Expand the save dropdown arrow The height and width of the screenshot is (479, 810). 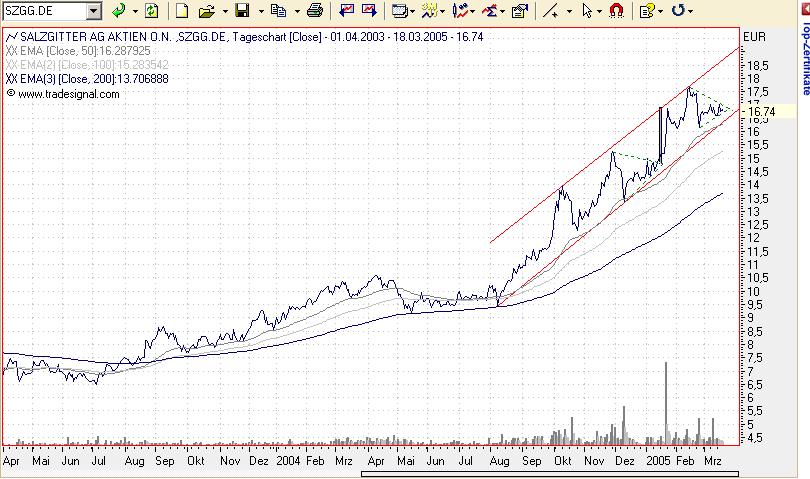coord(261,11)
